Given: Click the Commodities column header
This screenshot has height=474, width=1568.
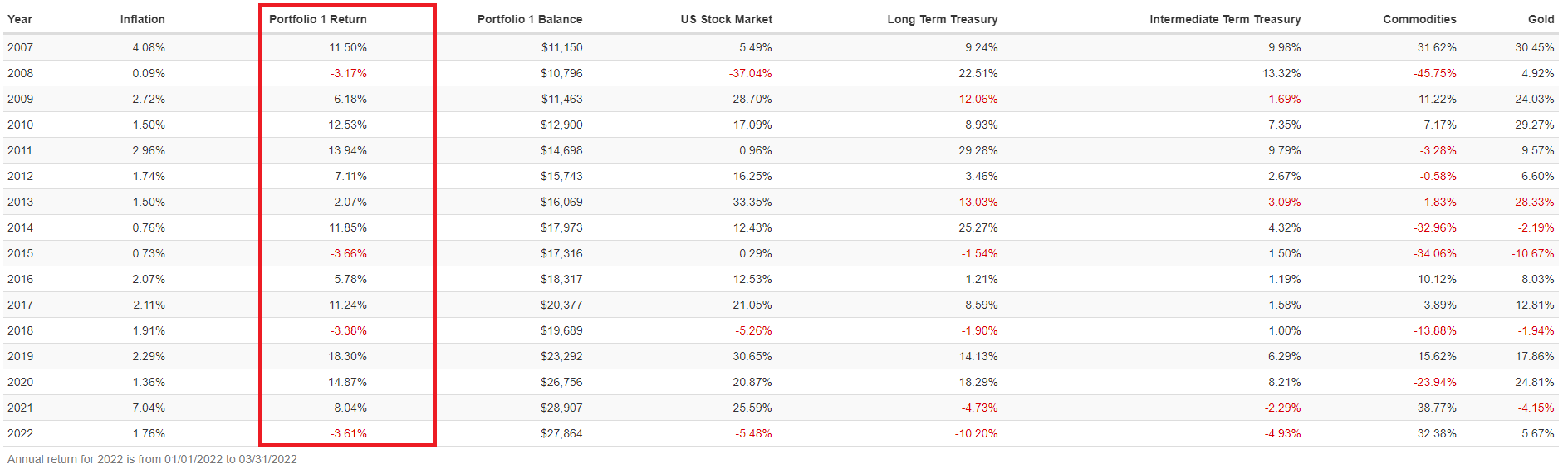Looking at the screenshot, I should 1419,19.
